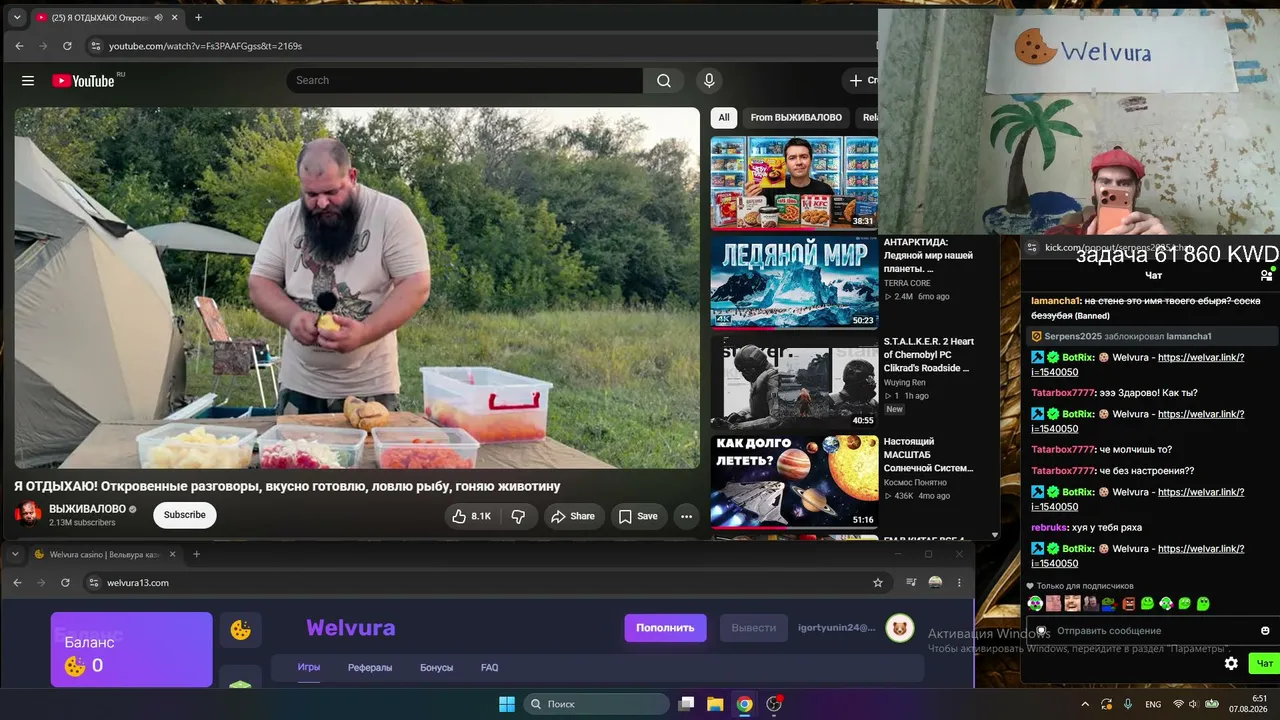Viewport: 1280px width, 720px height.
Task: Go back in the YouTube browser window
Action: (19, 46)
